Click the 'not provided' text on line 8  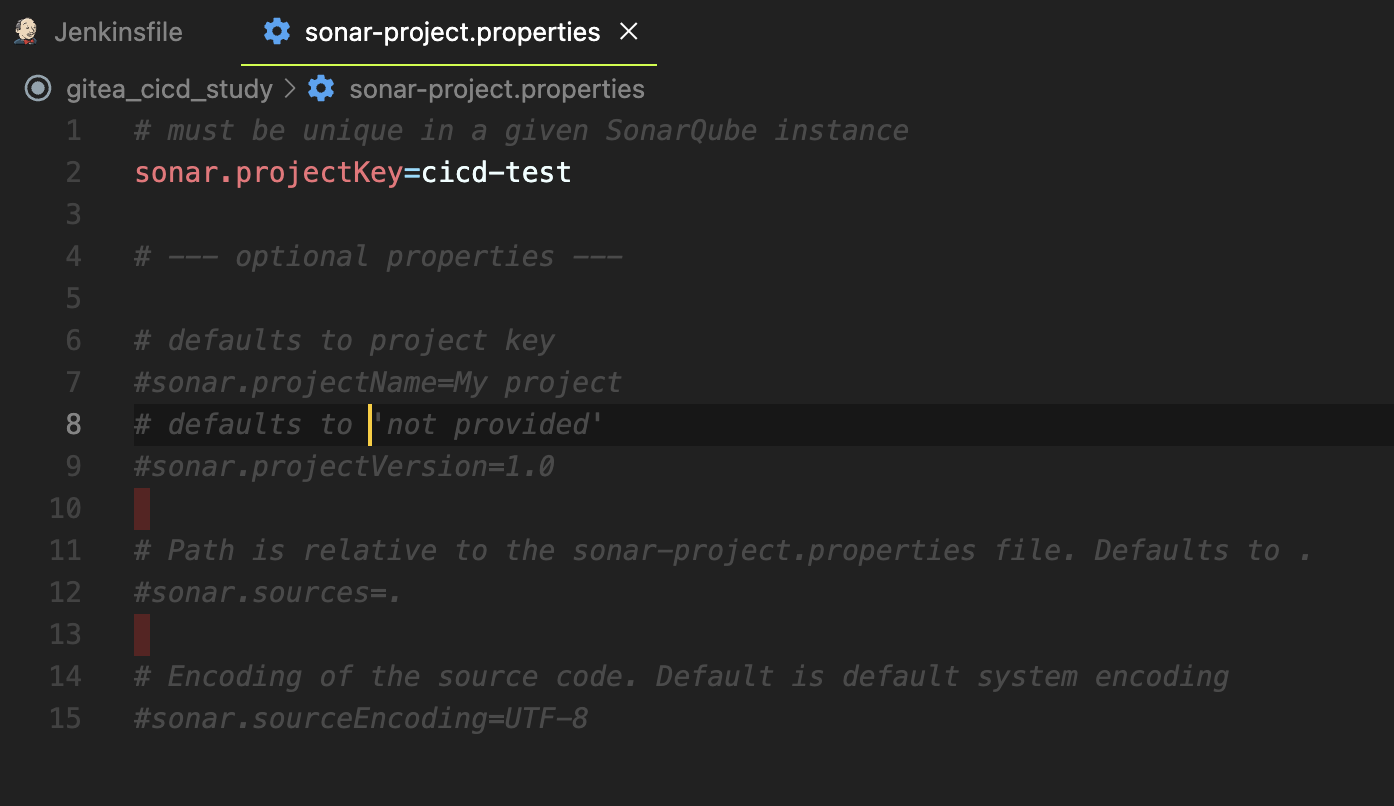pyautogui.click(x=487, y=424)
